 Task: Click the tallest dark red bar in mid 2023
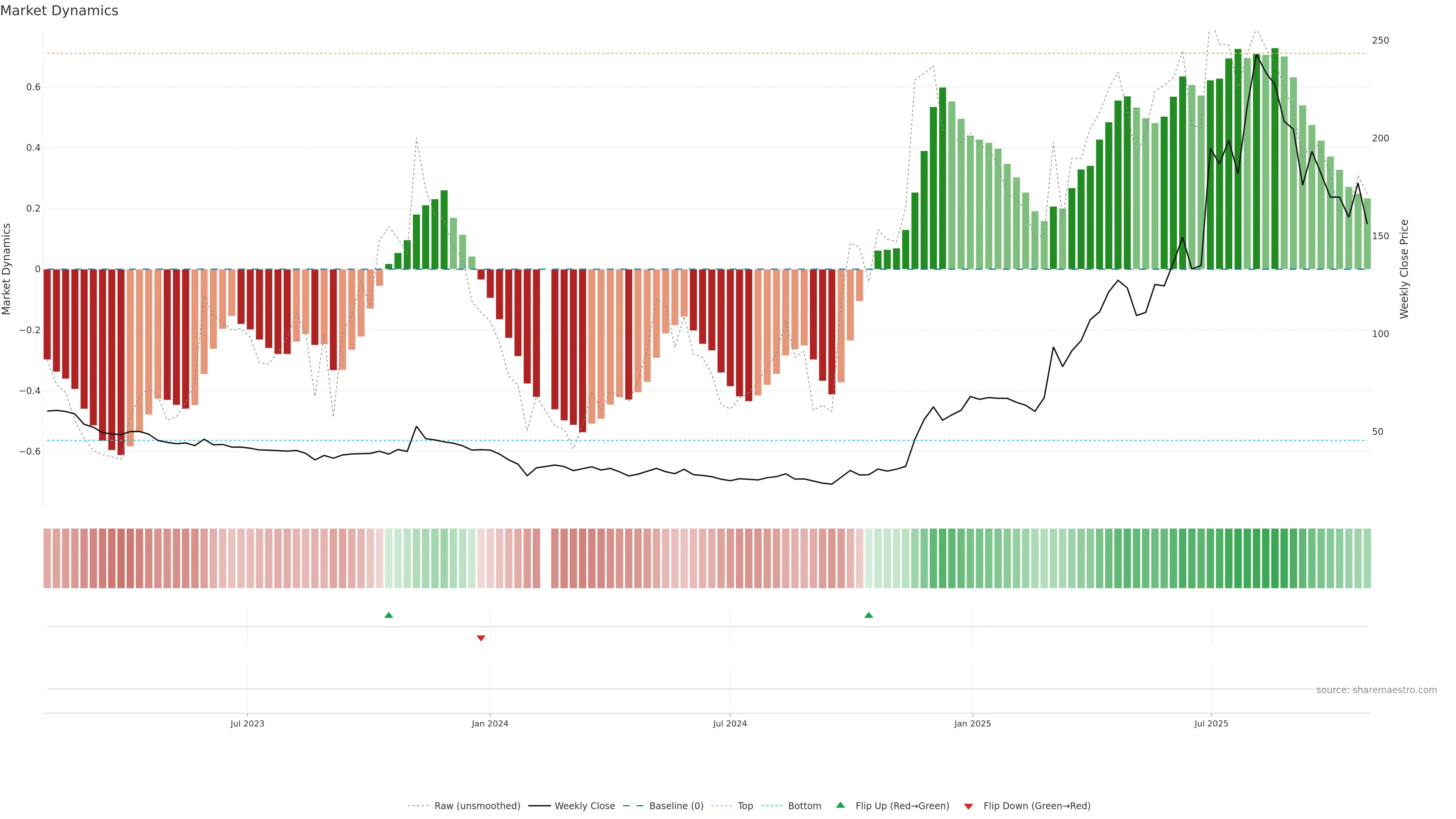click(x=121, y=362)
